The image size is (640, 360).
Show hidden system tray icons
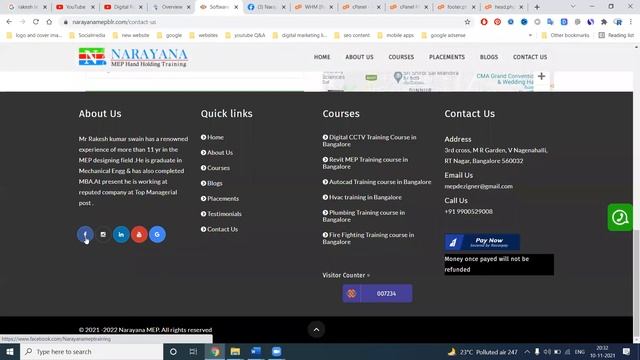point(527,352)
